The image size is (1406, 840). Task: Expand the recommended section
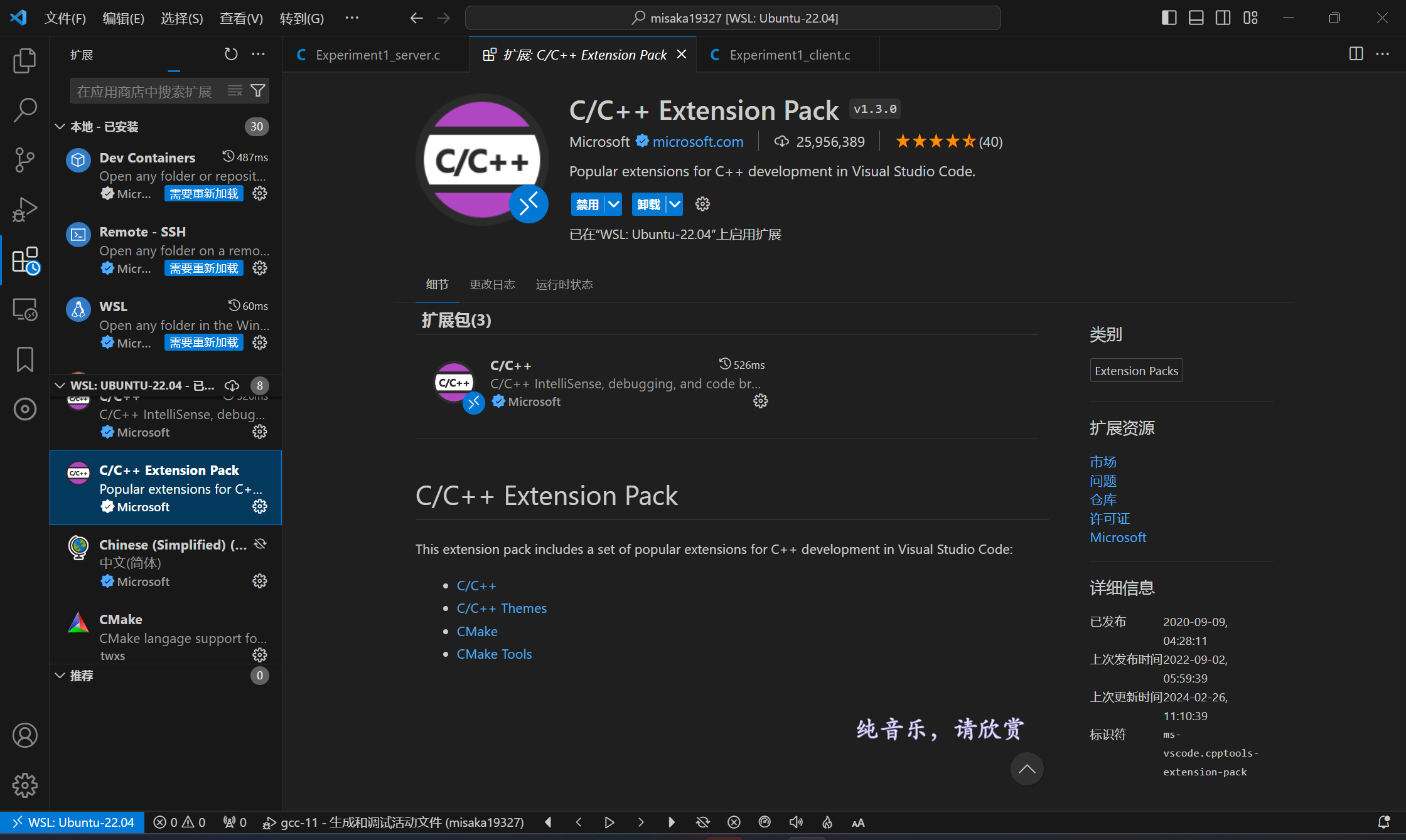(60, 676)
